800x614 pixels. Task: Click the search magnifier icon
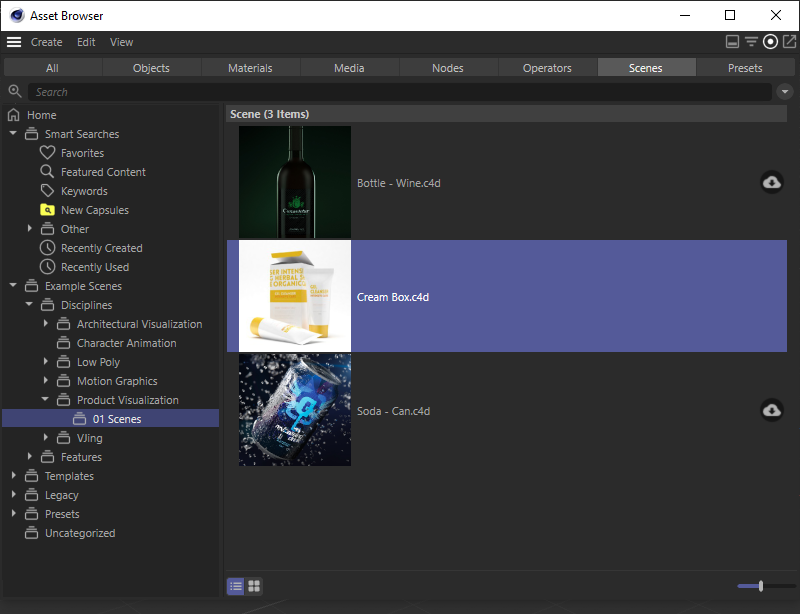click(15, 91)
